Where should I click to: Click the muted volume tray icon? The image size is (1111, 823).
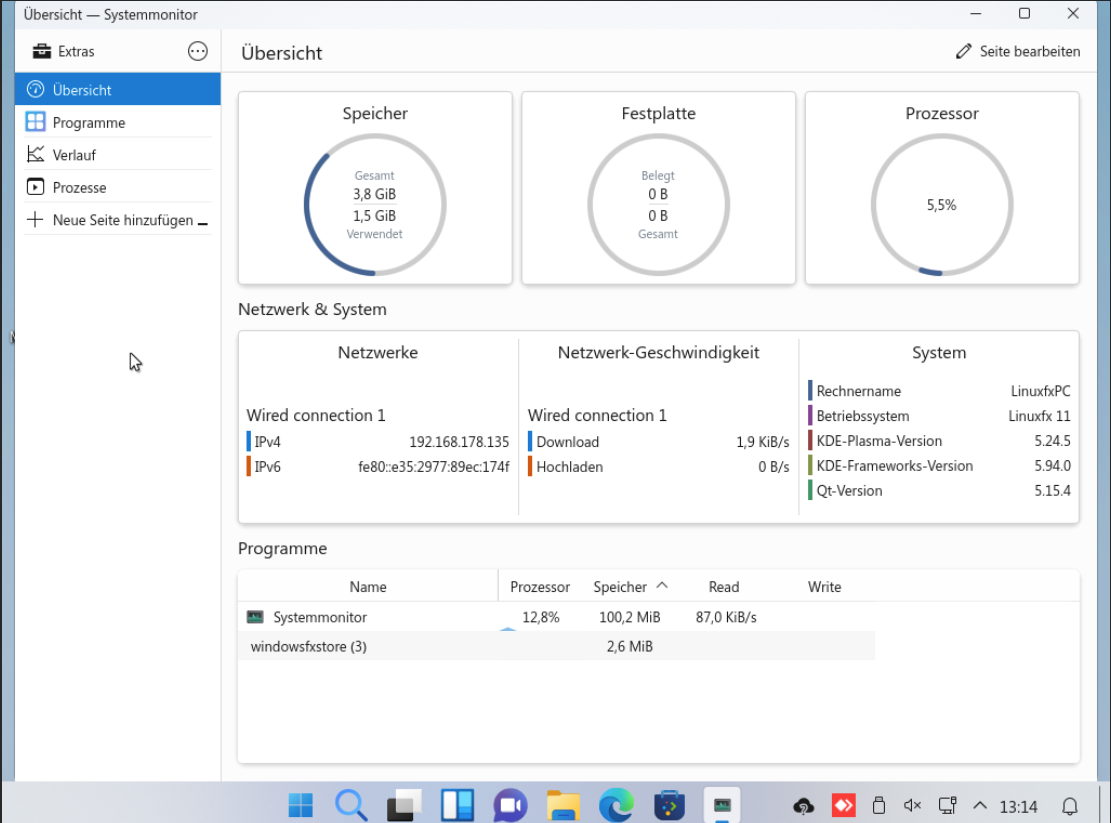(x=913, y=805)
